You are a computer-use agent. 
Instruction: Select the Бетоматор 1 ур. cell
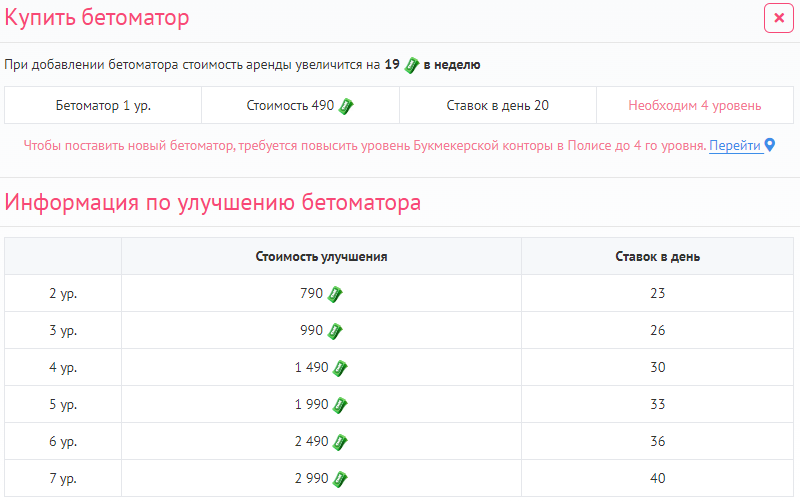coord(103,105)
